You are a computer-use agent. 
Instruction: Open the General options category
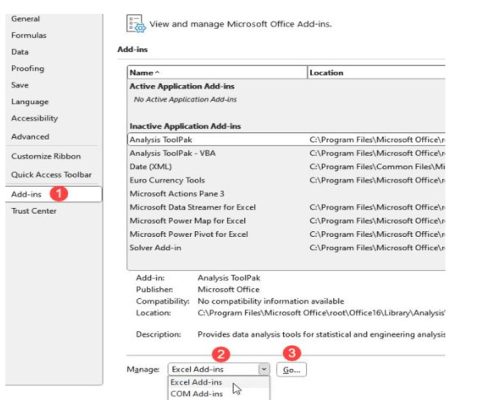tap(25, 19)
